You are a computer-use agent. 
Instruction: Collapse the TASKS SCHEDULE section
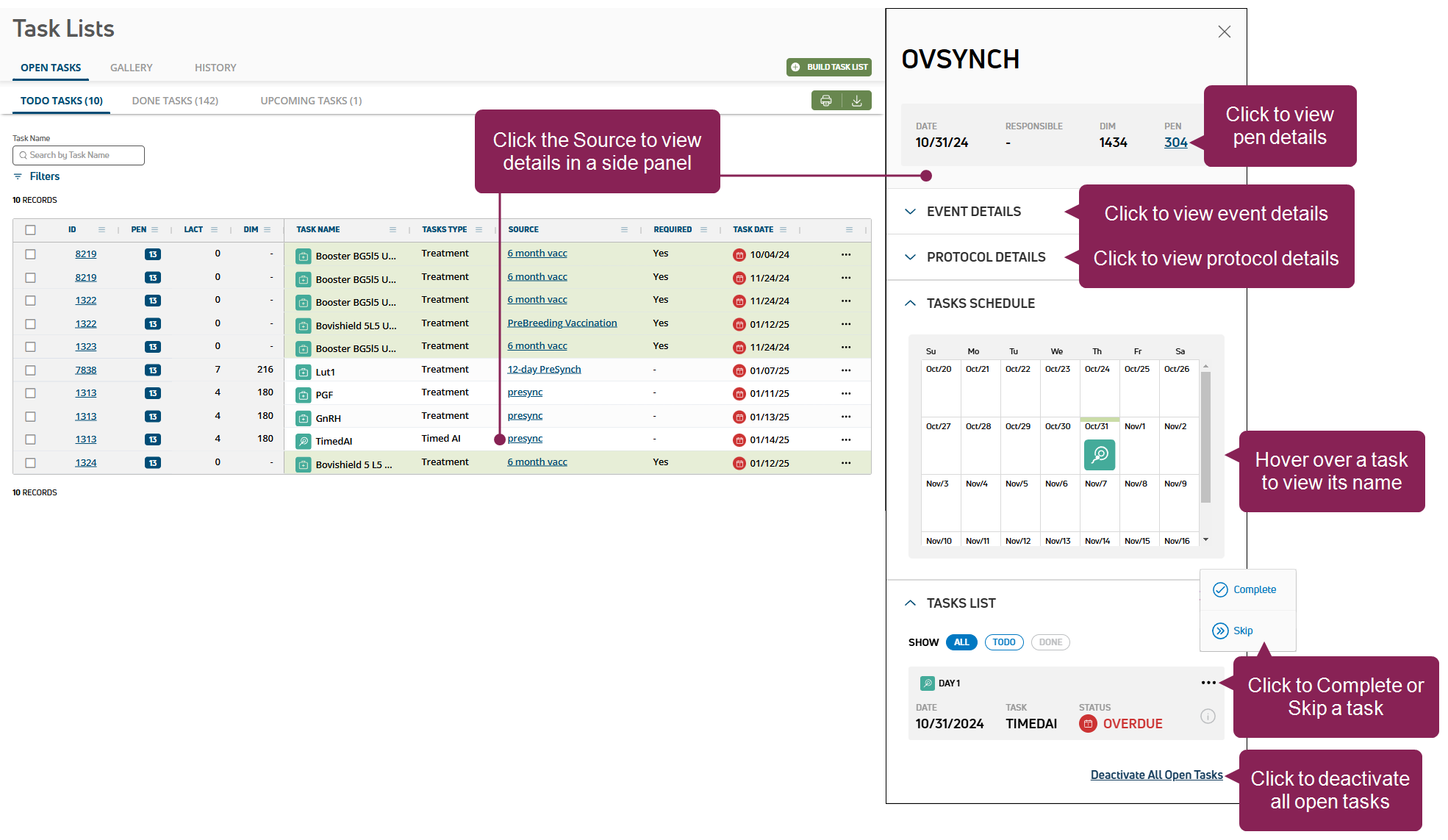[x=910, y=303]
